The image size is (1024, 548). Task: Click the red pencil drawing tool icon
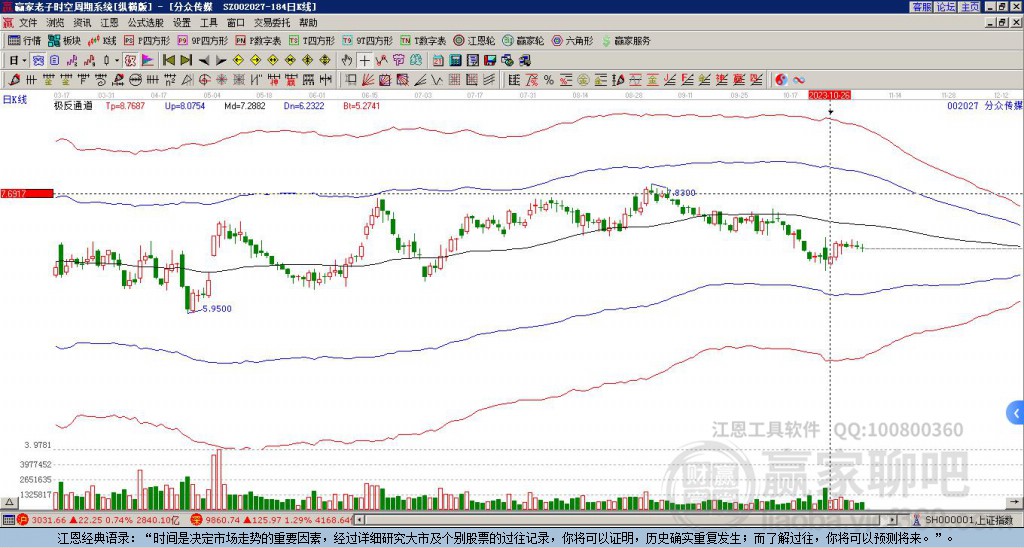click(14, 80)
